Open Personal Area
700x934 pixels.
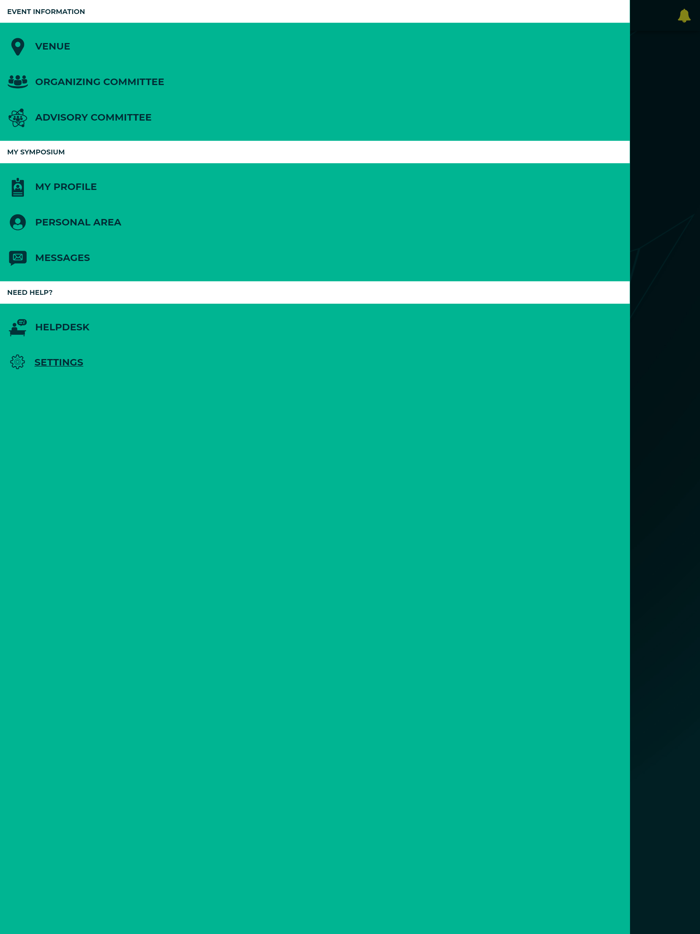78,222
